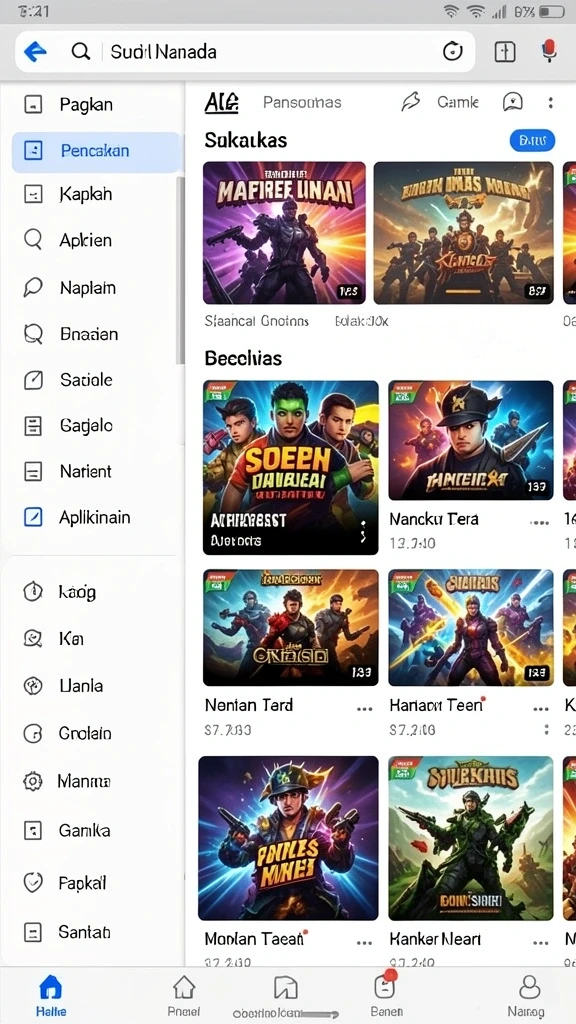Click the chat bubble icon near Gamle
Screen dimensions: 576x1024
click(x=513, y=101)
